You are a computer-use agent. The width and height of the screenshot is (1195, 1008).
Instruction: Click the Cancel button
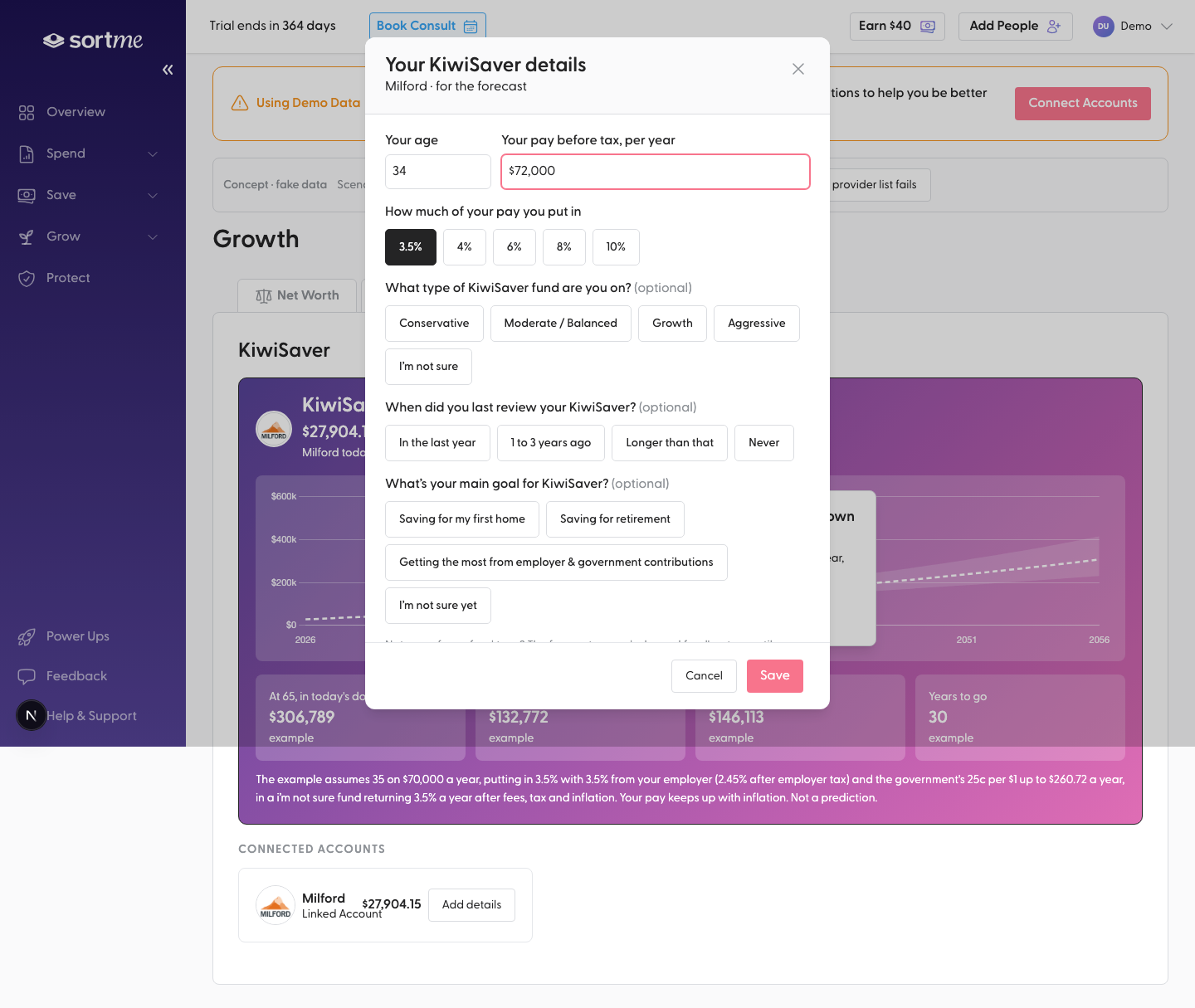pyautogui.click(x=704, y=676)
